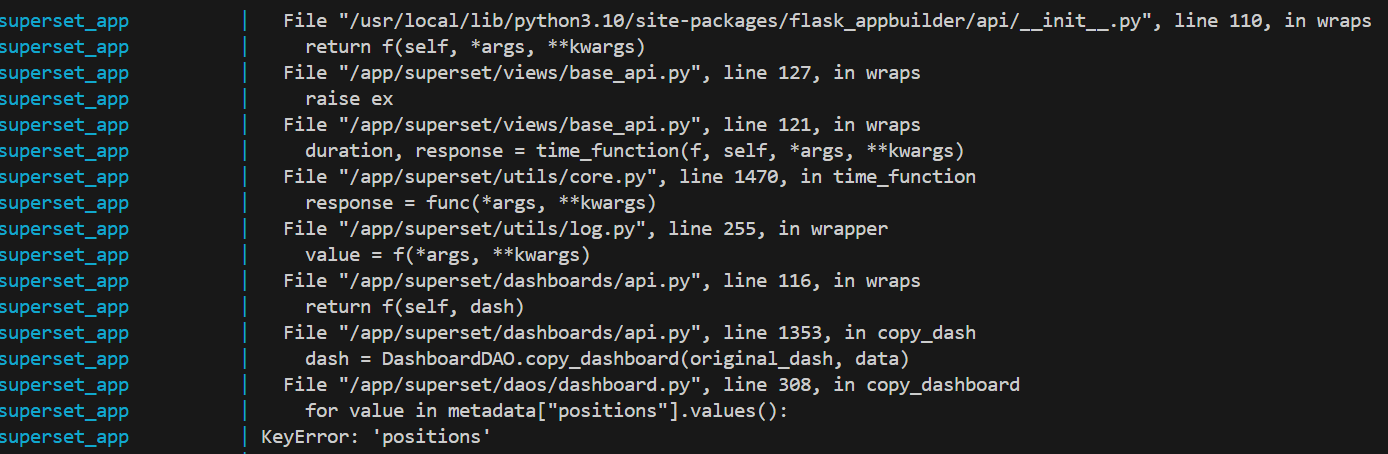This screenshot has height=454, width=1388.
Task: Click the time_function(f, self, *args, **kwargs) line
Action: [x=634, y=151]
